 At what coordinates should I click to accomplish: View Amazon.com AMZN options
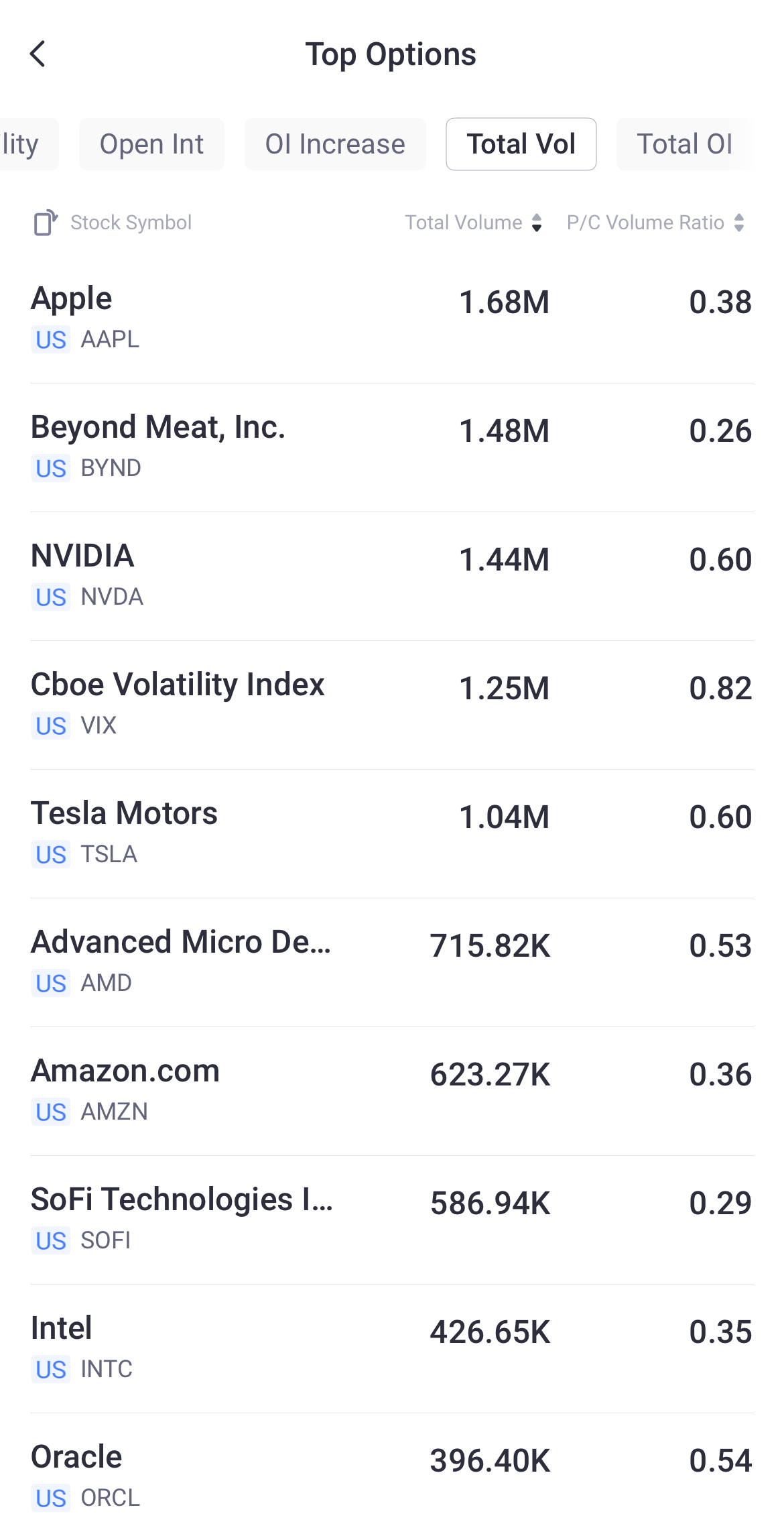coord(392,1090)
